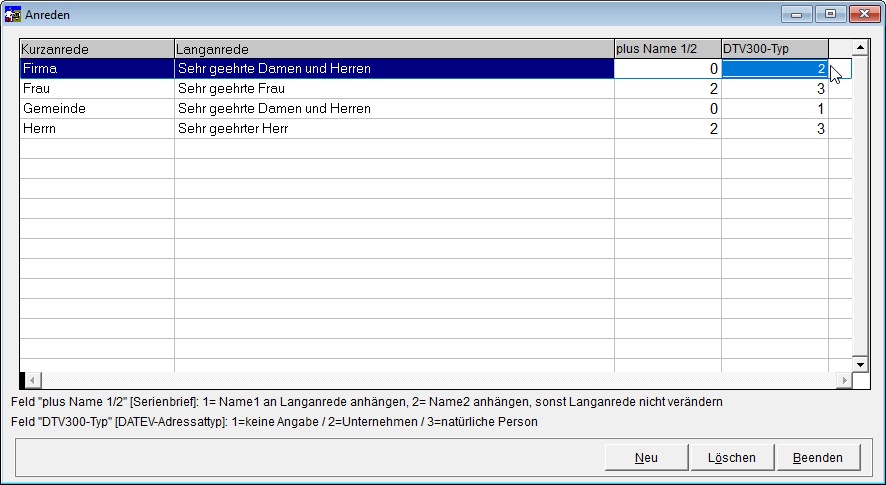The height and width of the screenshot is (485, 886).
Task: Click the Kurzanrede column header
Action: (x=97, y=49)
